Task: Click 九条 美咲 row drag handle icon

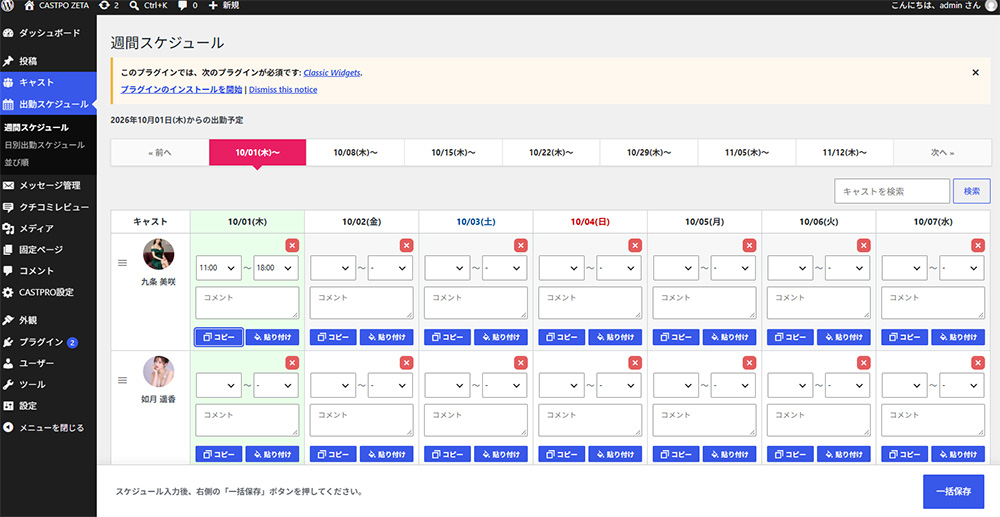Action: [122, 263]
